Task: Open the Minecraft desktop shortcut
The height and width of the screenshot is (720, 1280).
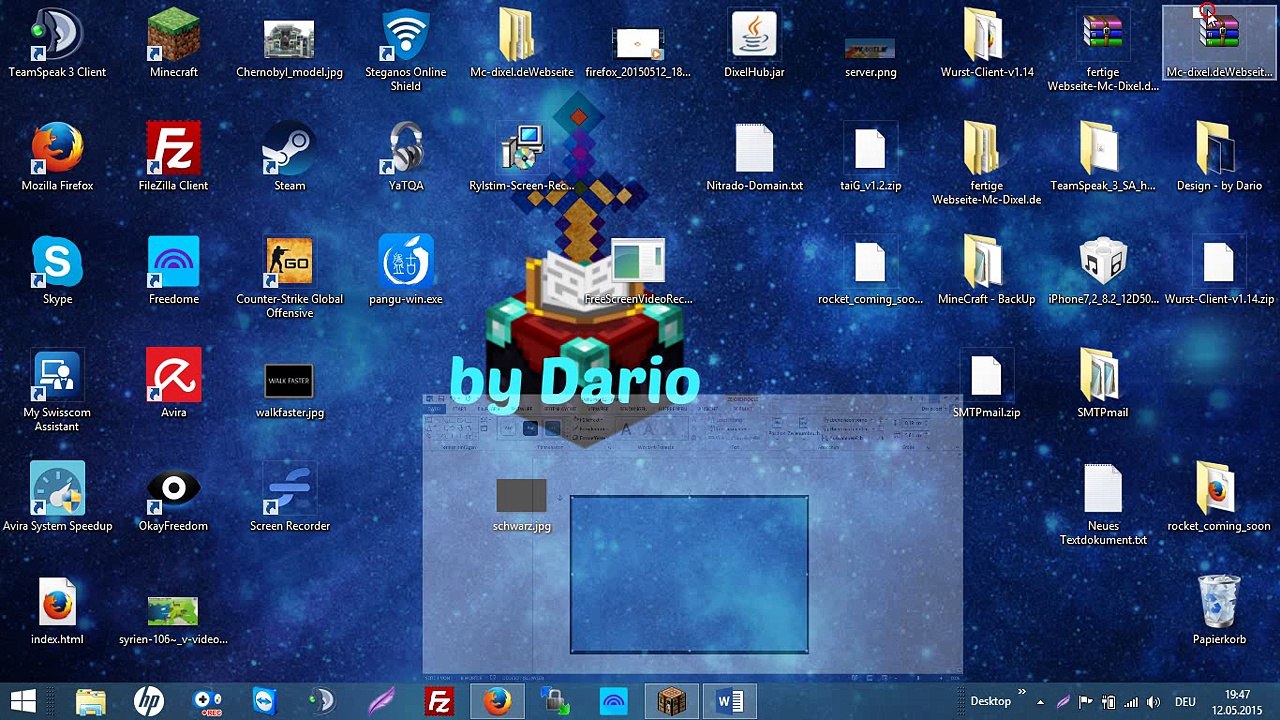Action: point(173,44)
